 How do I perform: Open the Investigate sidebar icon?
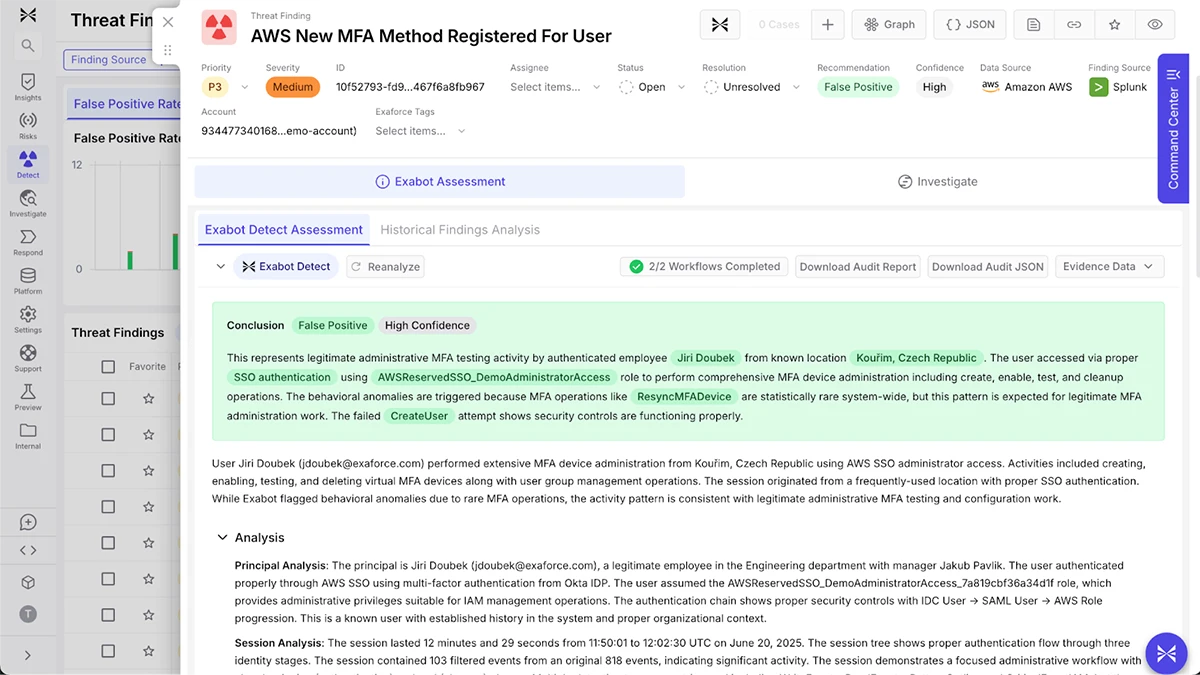tap(28, 203)
